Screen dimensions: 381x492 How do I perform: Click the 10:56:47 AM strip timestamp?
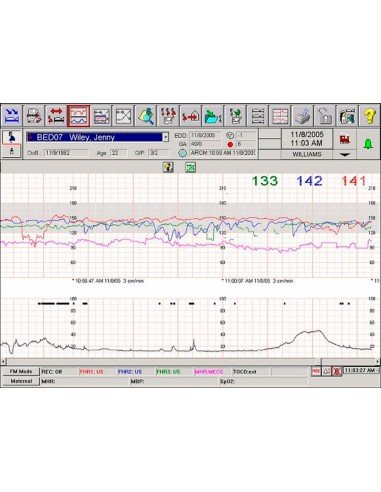pos(108,281)
